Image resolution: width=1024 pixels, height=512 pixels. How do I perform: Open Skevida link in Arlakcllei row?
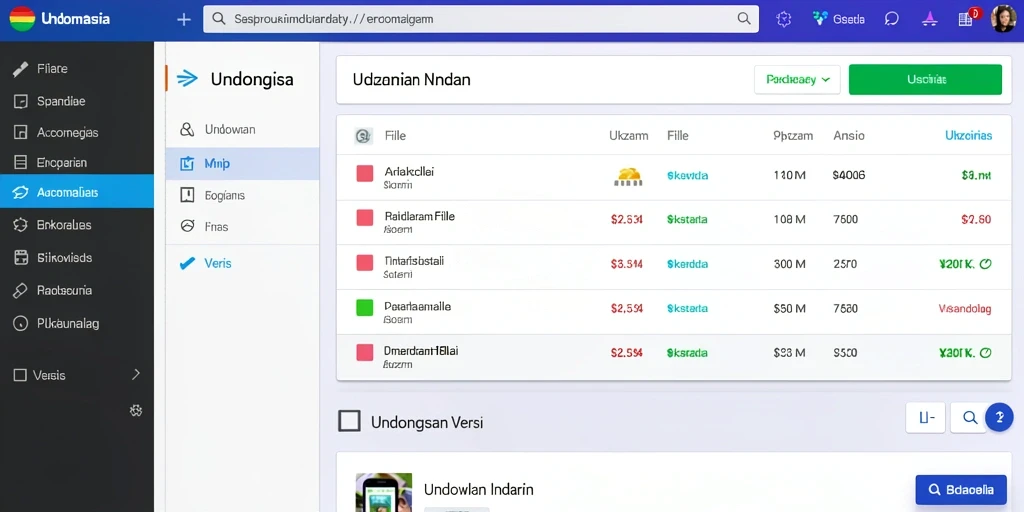[x=688, y=176]
